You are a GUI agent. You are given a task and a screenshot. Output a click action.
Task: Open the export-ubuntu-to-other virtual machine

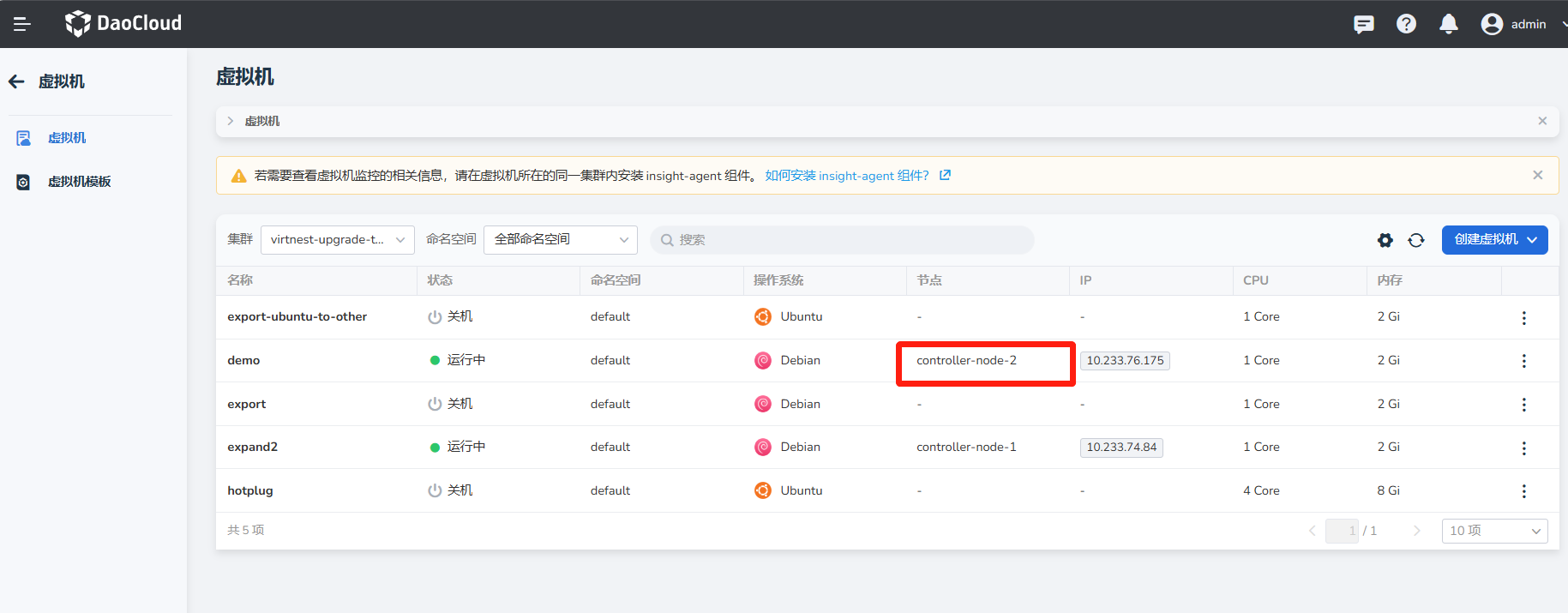[297, 316]
